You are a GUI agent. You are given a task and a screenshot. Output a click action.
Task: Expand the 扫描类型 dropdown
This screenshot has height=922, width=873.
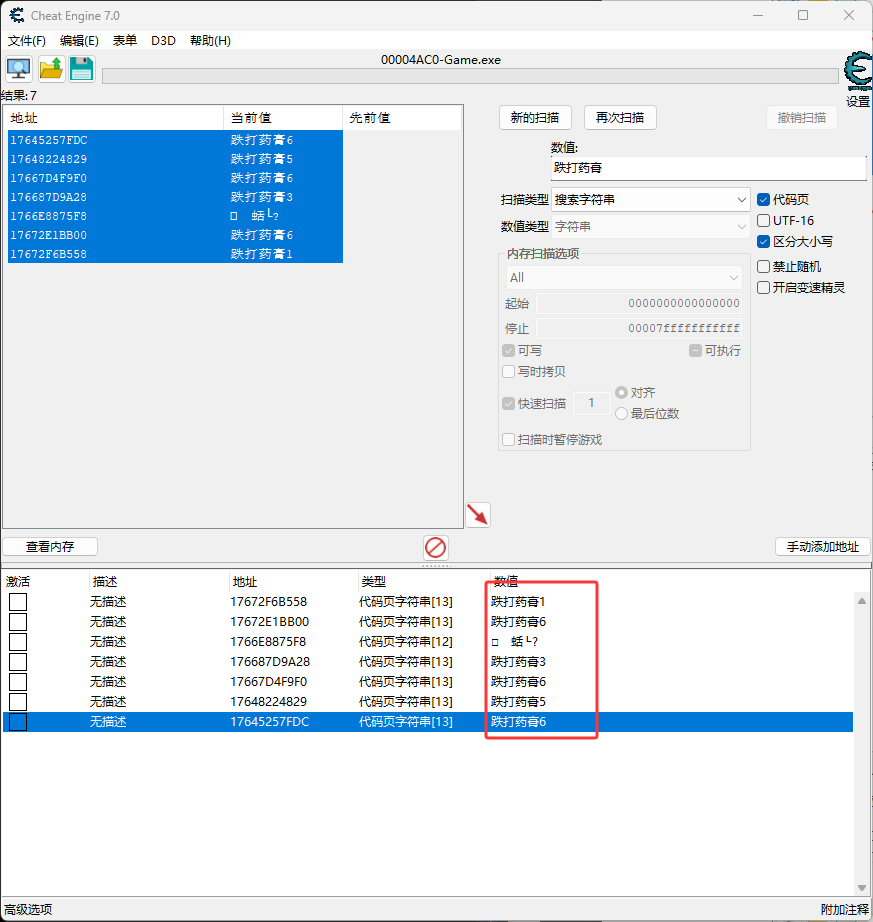pos(650,200)
